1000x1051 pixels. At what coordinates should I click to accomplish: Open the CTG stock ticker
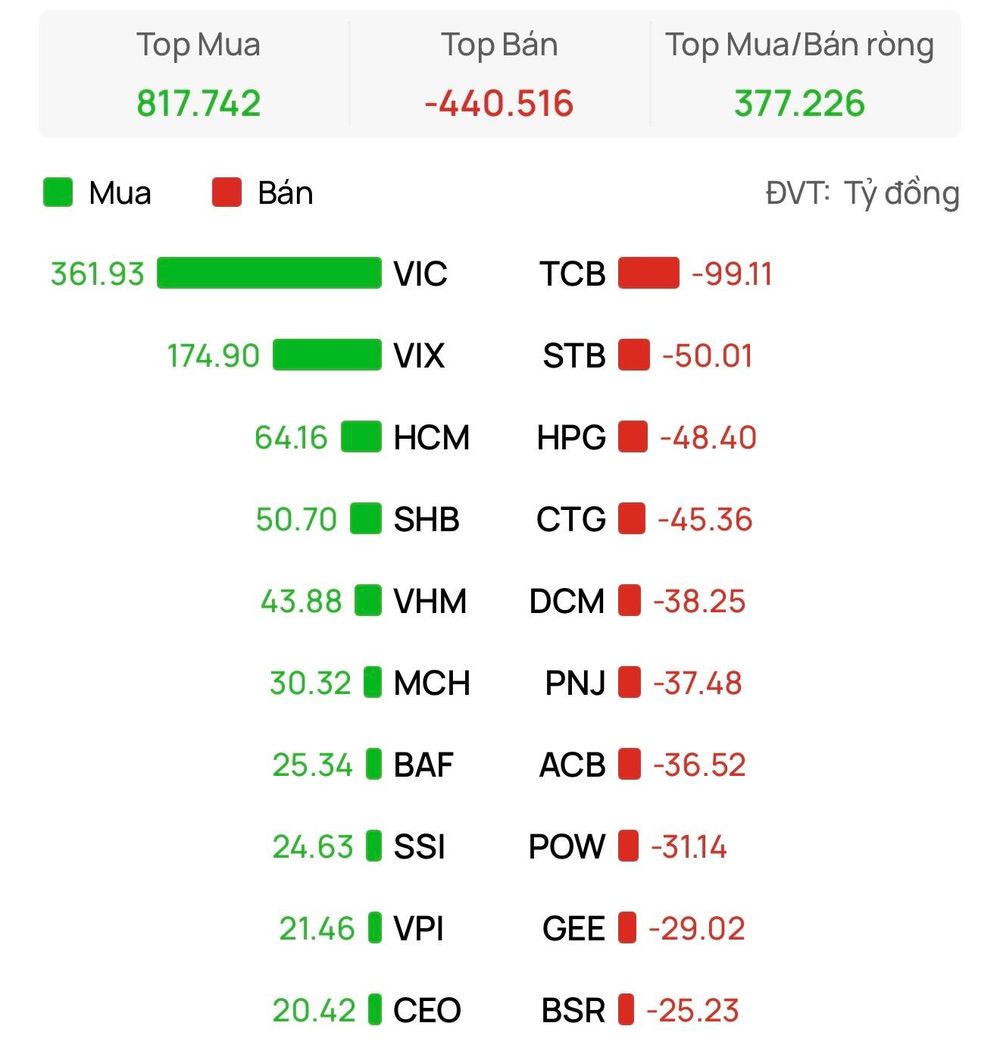[570, 519]
